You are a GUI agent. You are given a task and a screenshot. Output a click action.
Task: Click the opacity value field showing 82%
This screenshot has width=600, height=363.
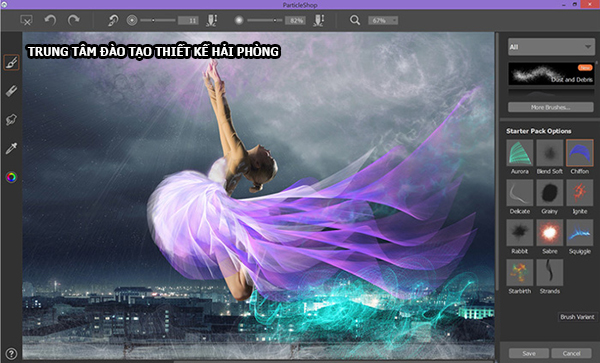coord(295,21)
